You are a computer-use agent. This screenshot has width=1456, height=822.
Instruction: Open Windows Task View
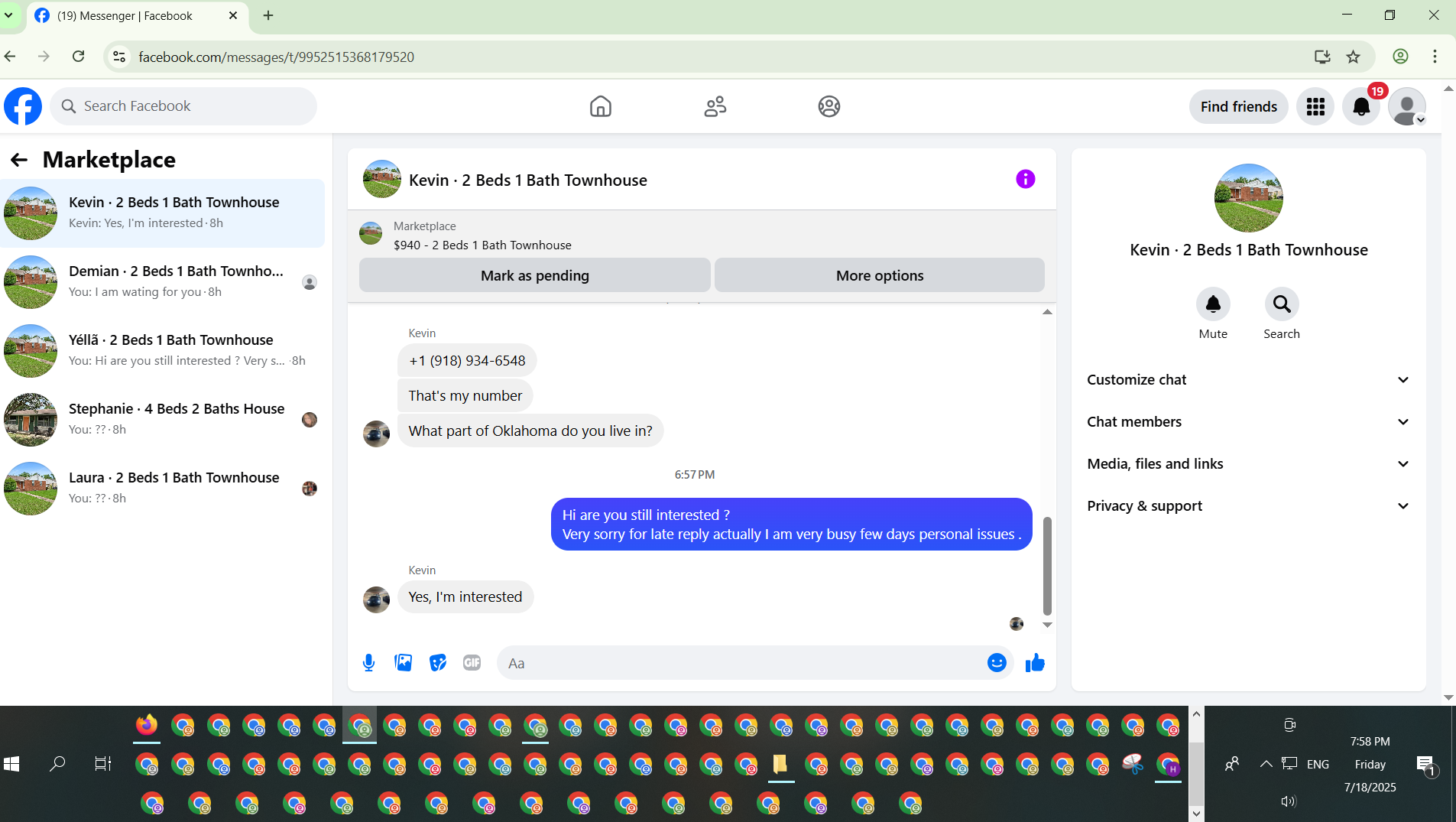click(103, 764)
